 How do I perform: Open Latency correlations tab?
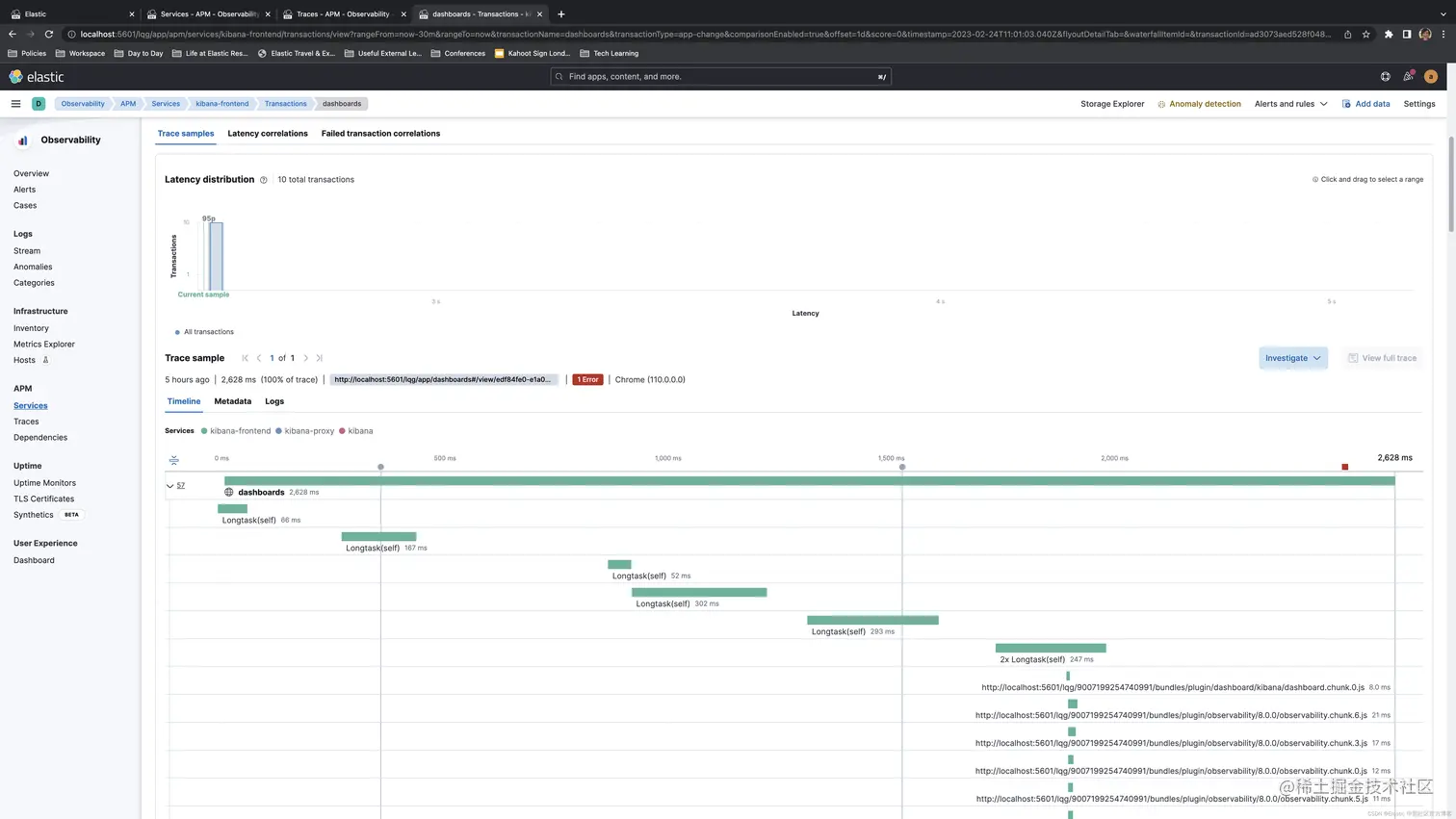point(268,134)
